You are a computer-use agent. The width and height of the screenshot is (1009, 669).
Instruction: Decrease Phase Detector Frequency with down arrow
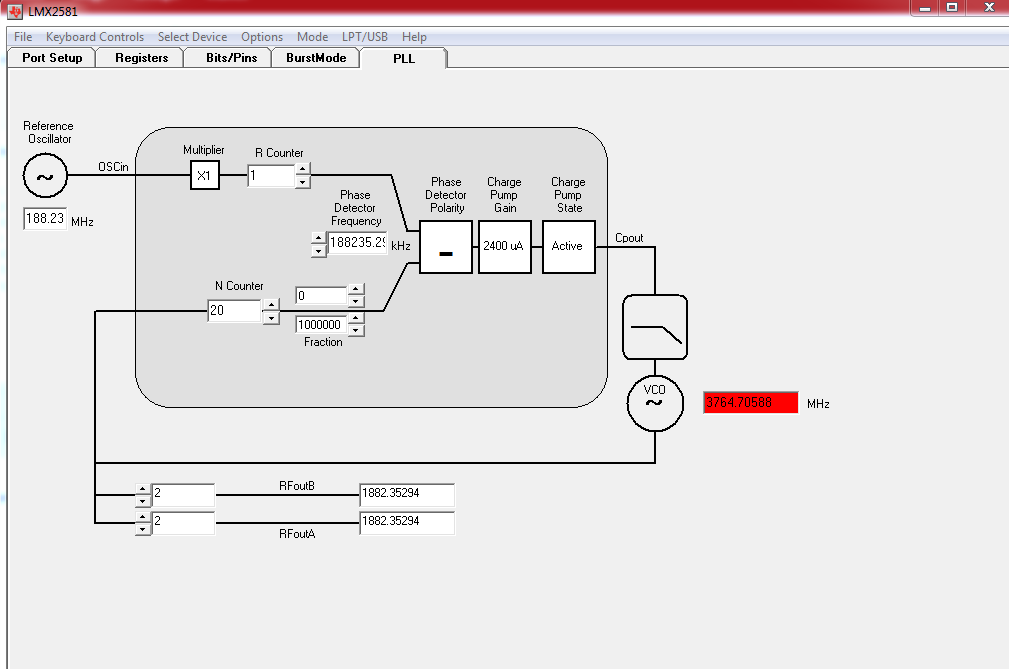coord(319,251)
